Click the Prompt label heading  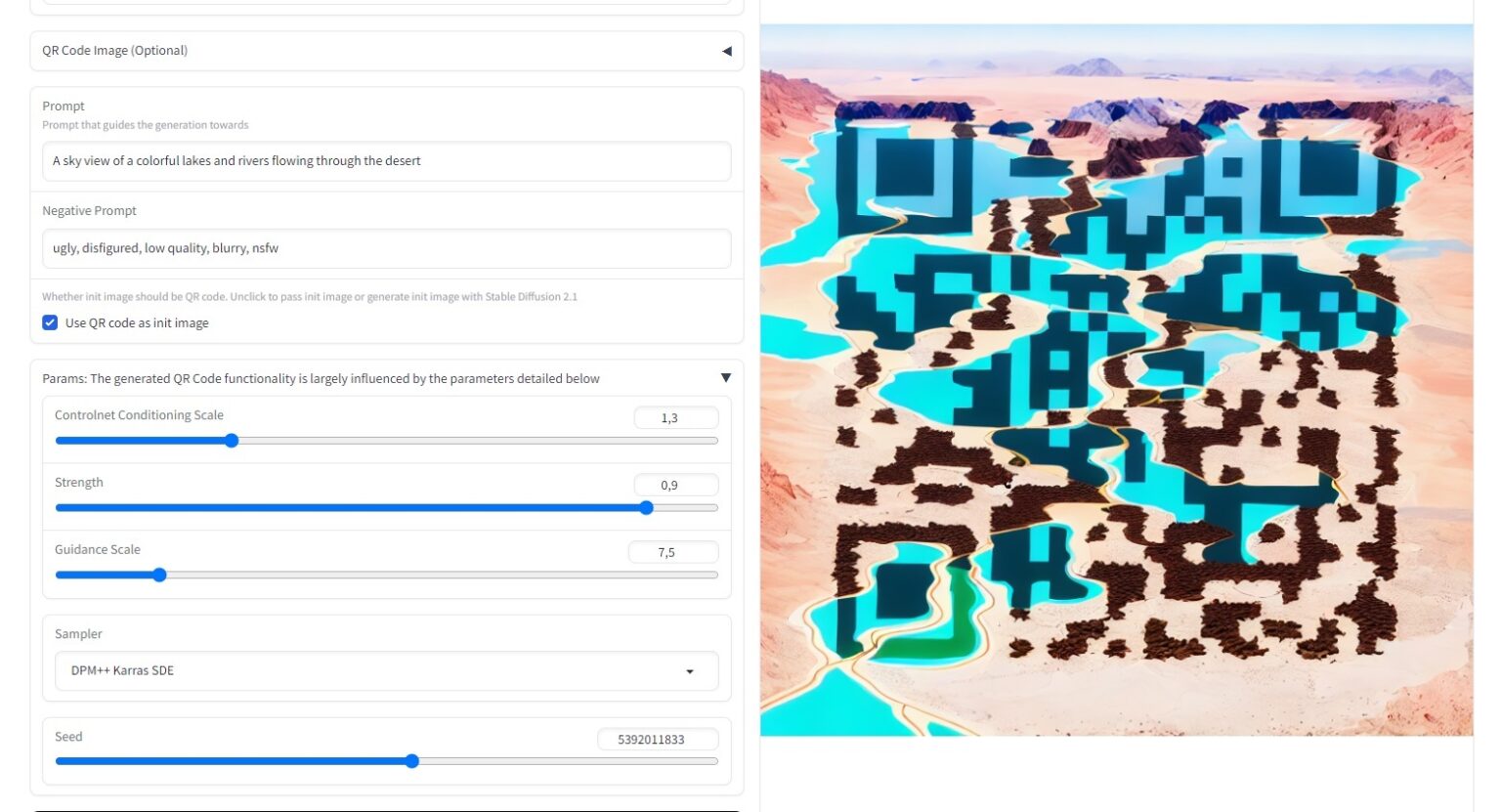click(x=64, y=106)
